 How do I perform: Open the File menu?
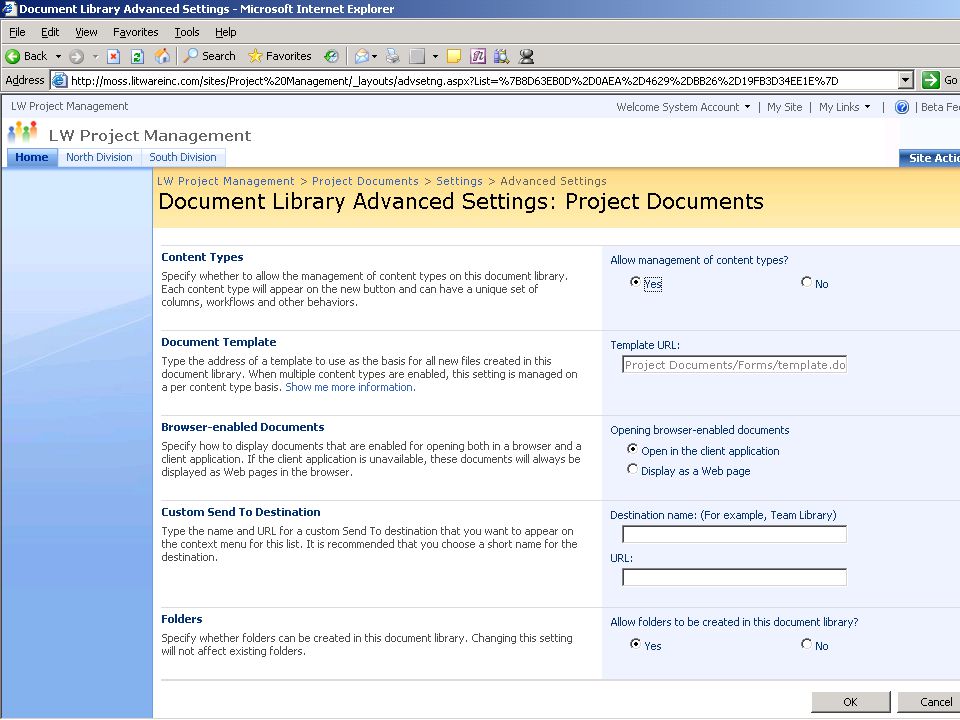tap(17, 32)
